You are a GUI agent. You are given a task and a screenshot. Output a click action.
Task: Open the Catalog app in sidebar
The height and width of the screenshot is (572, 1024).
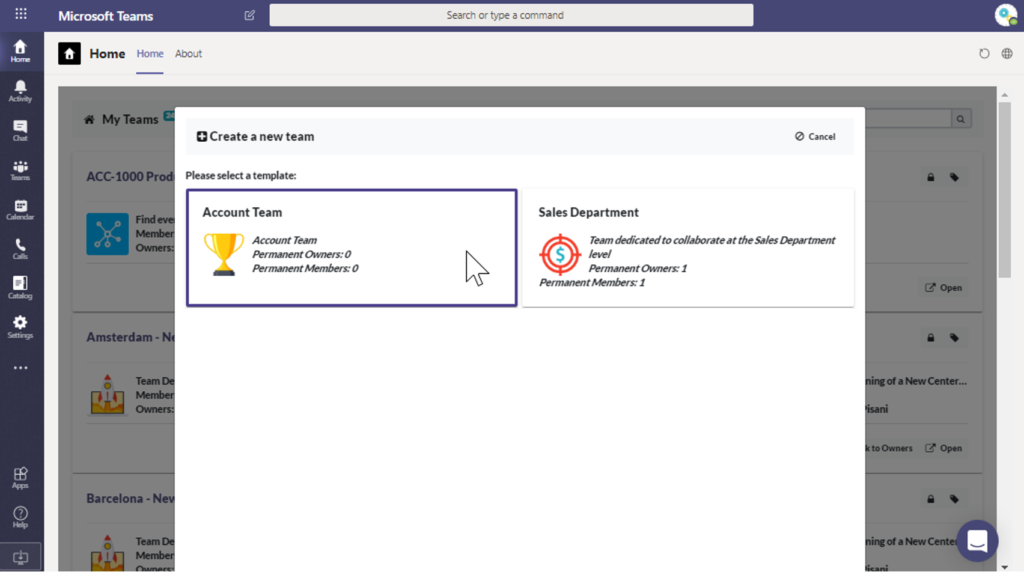[20, 288]
